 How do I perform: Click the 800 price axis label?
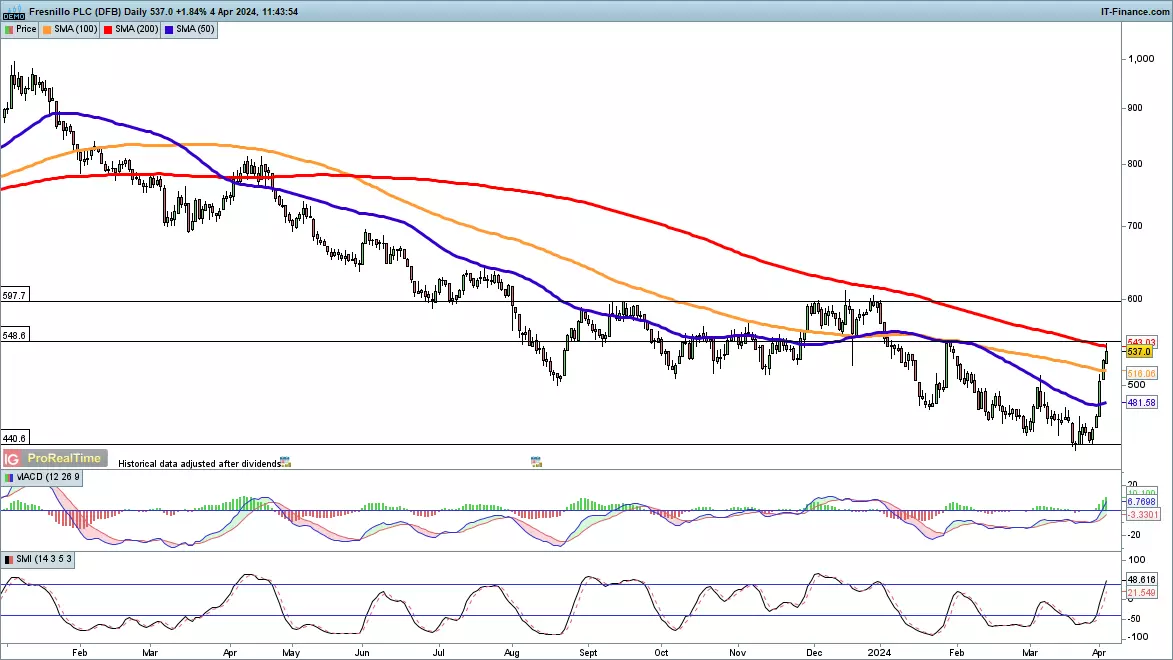(1136, 164)
